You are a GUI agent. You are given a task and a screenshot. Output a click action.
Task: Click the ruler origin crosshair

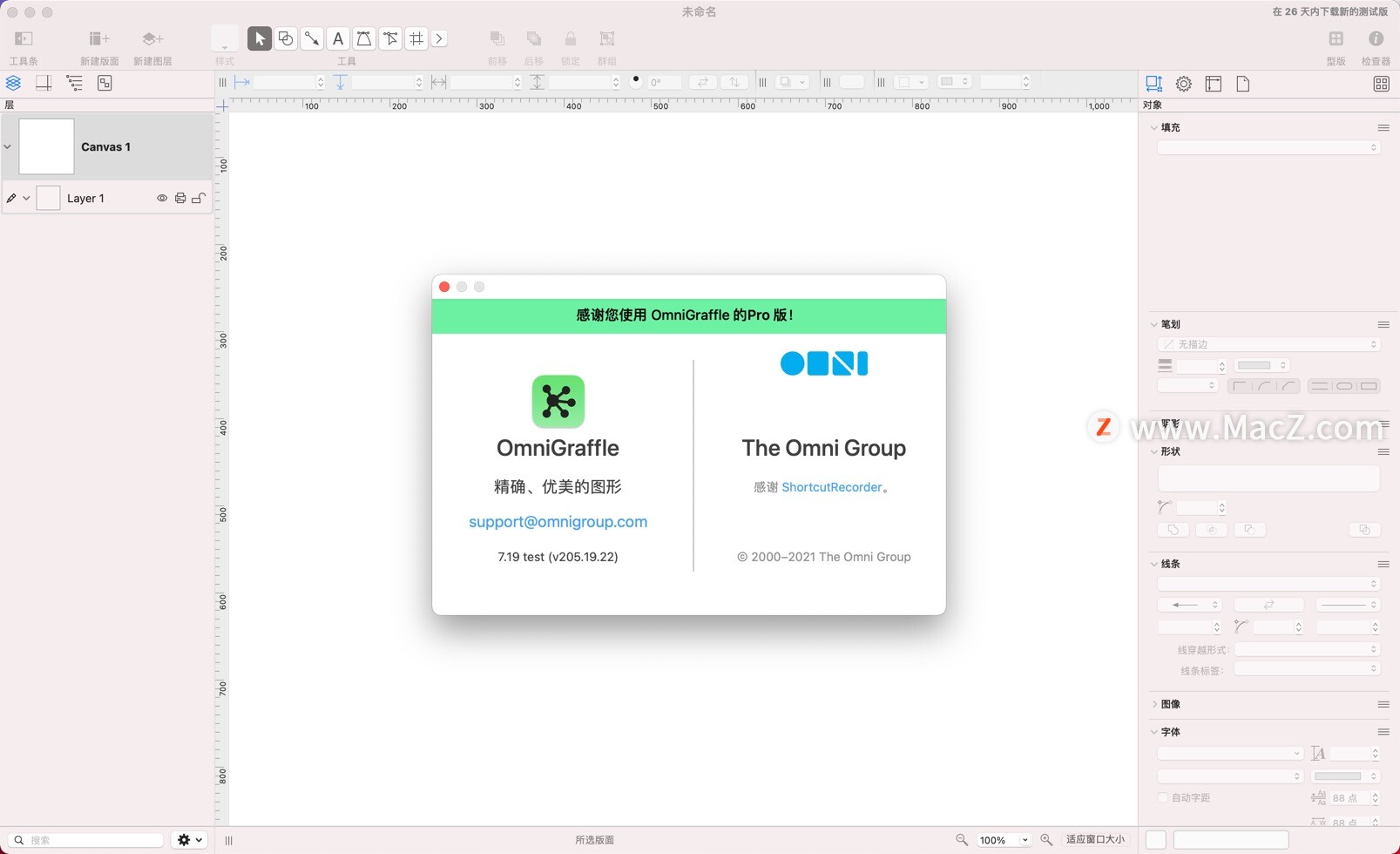(223, 105)
